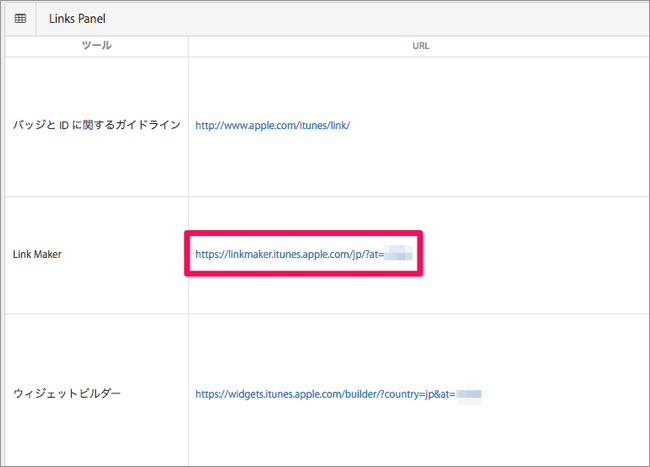Click the ツール column header
Image resolution: width=650 pixels, height=467 pixels.
click(96, 46)
